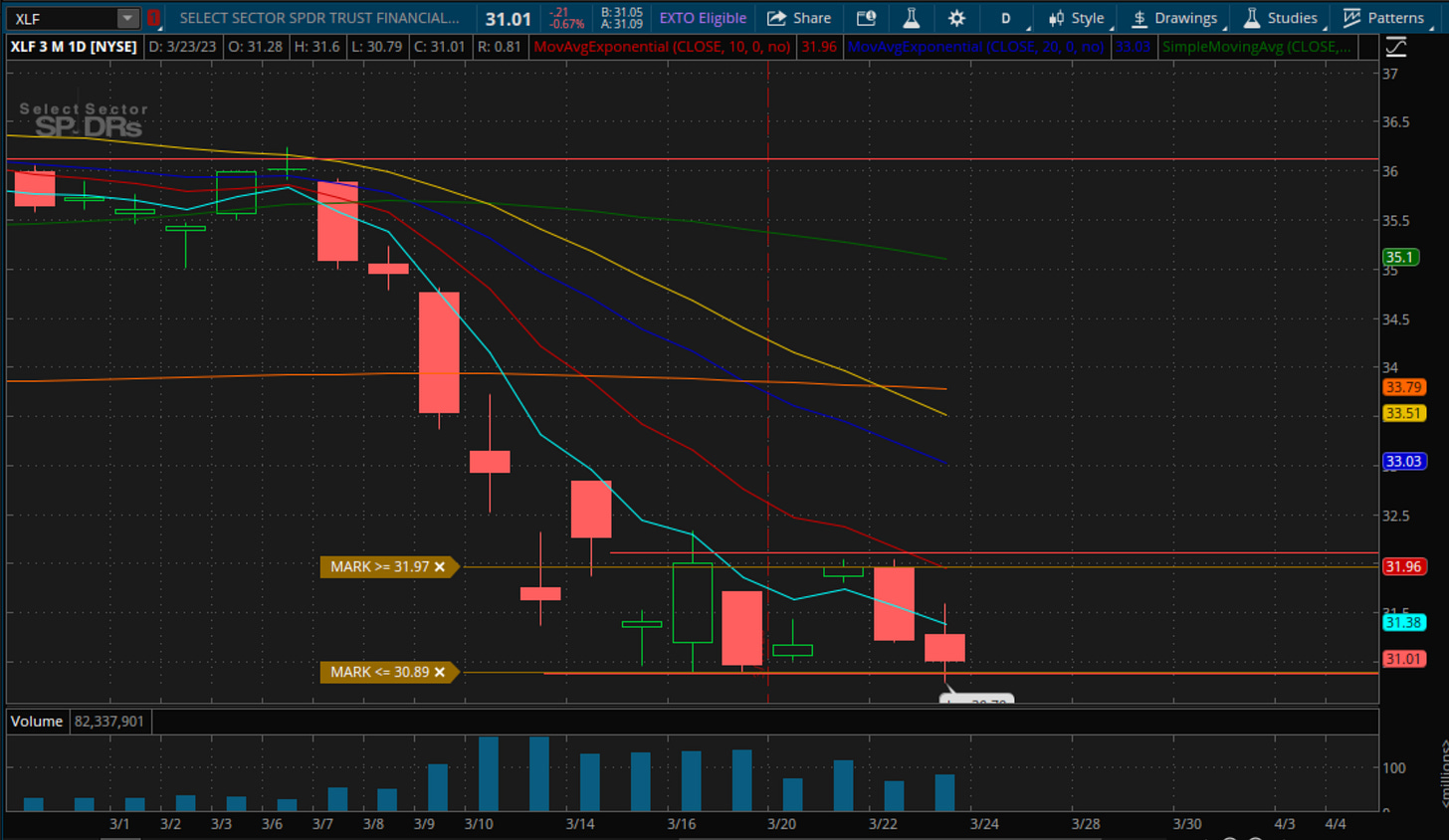Screen dimensions: 1449x840
Task: Click the red link/clipboard indicator beside the symbol box
Action: [153, 18]
